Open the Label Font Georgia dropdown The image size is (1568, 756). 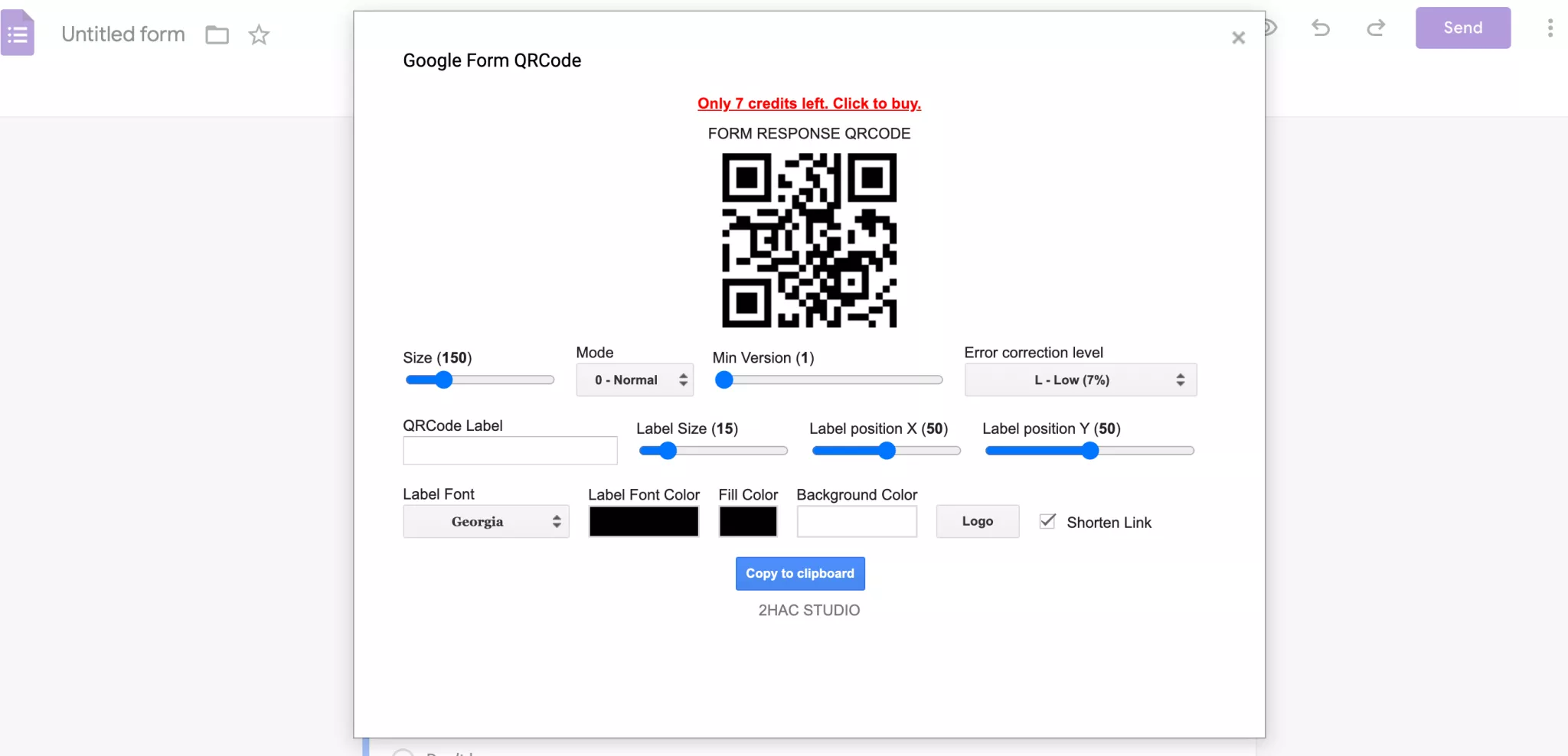click(486, 521)
